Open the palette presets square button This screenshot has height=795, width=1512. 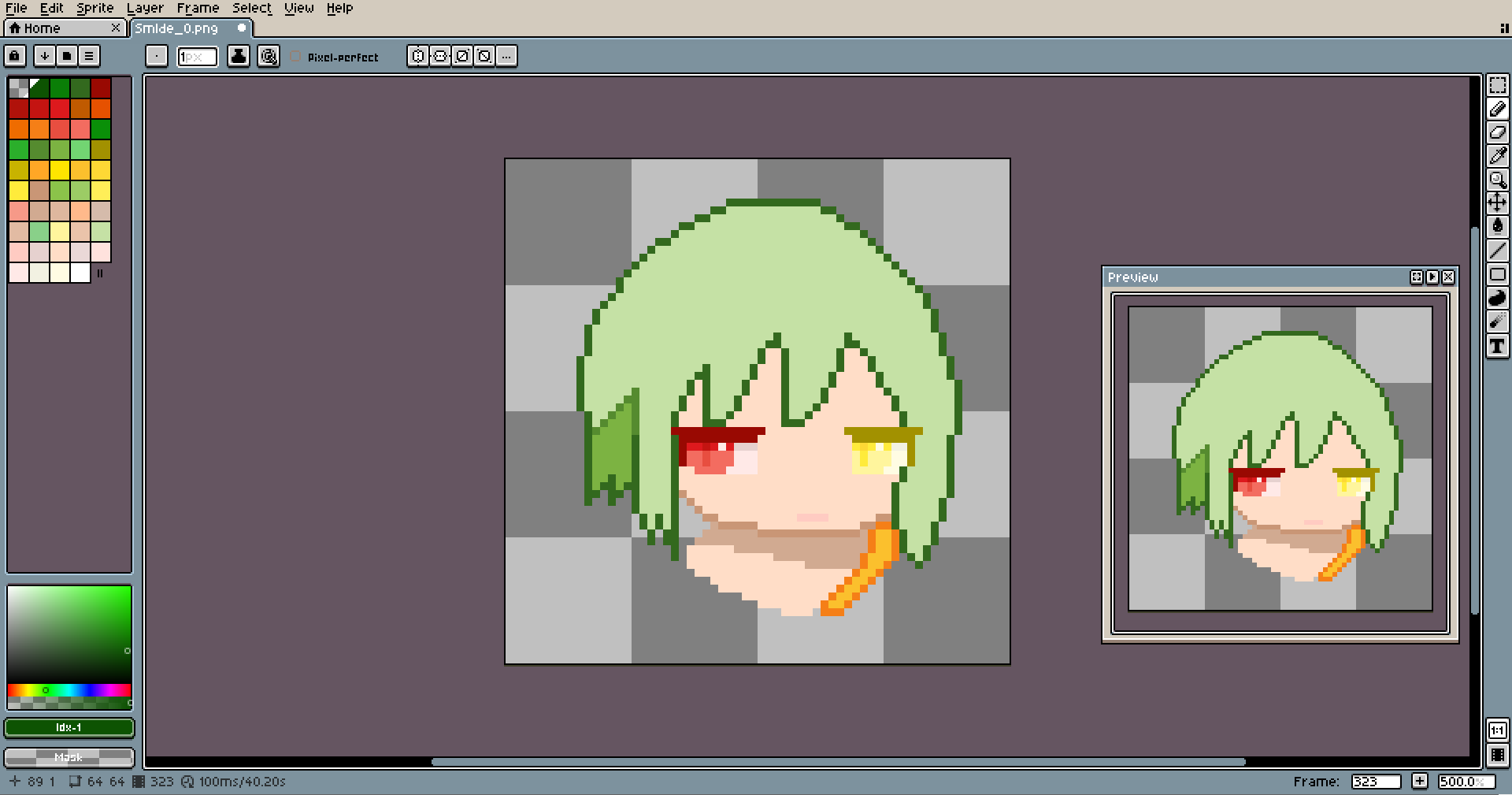point(67,56)
